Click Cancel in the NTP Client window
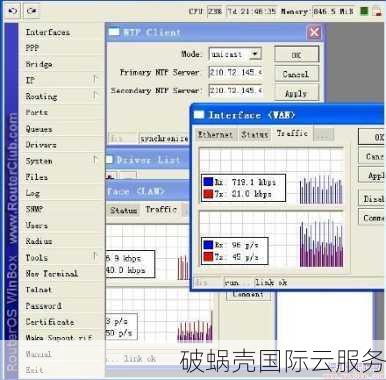 (296, 74)
